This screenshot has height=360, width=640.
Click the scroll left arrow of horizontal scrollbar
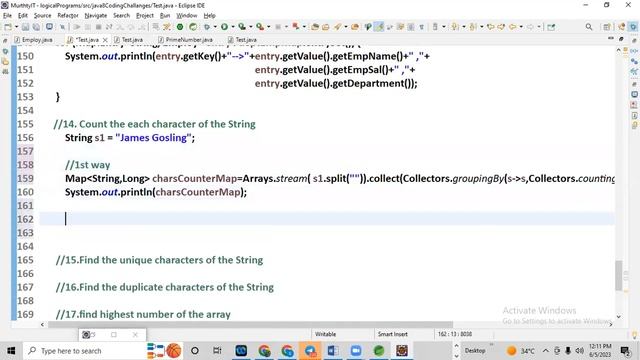[42, 324]
